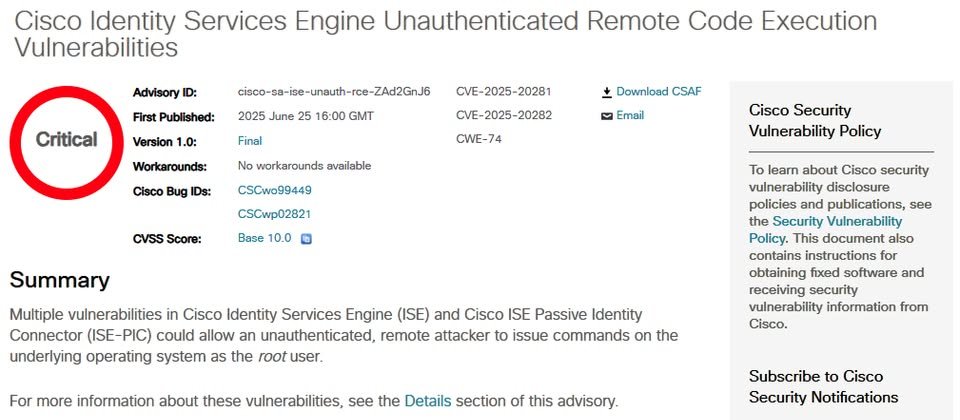Screen dimensions: 960x420
Task: Click the Base 10.0 CVSS score link
Action: point(264,238)
